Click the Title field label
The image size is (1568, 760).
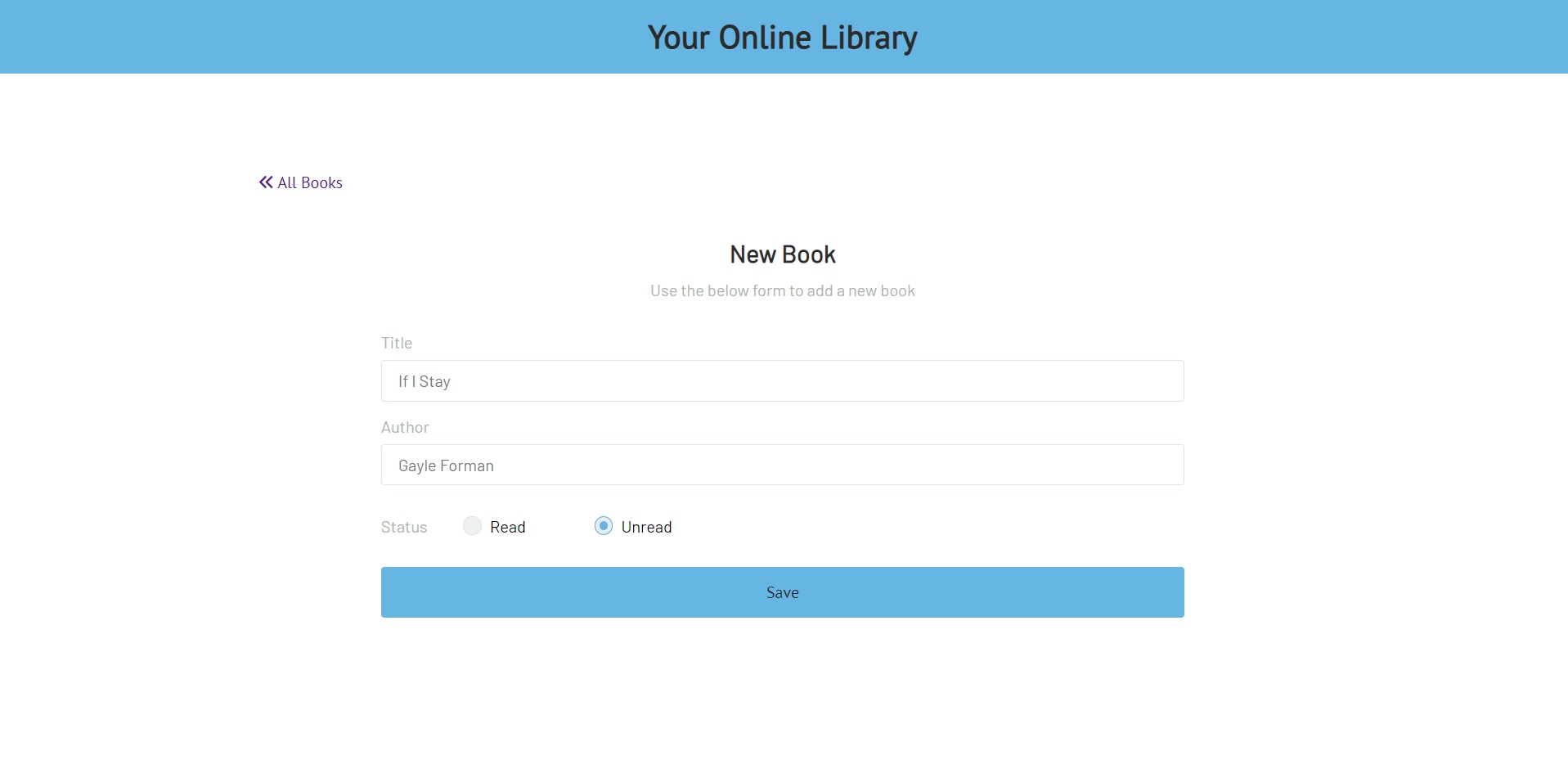(396, 343)
